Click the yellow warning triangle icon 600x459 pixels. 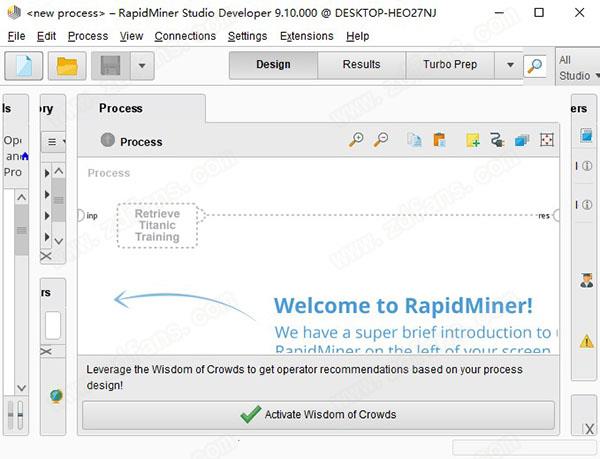click(x=587, y=341)
